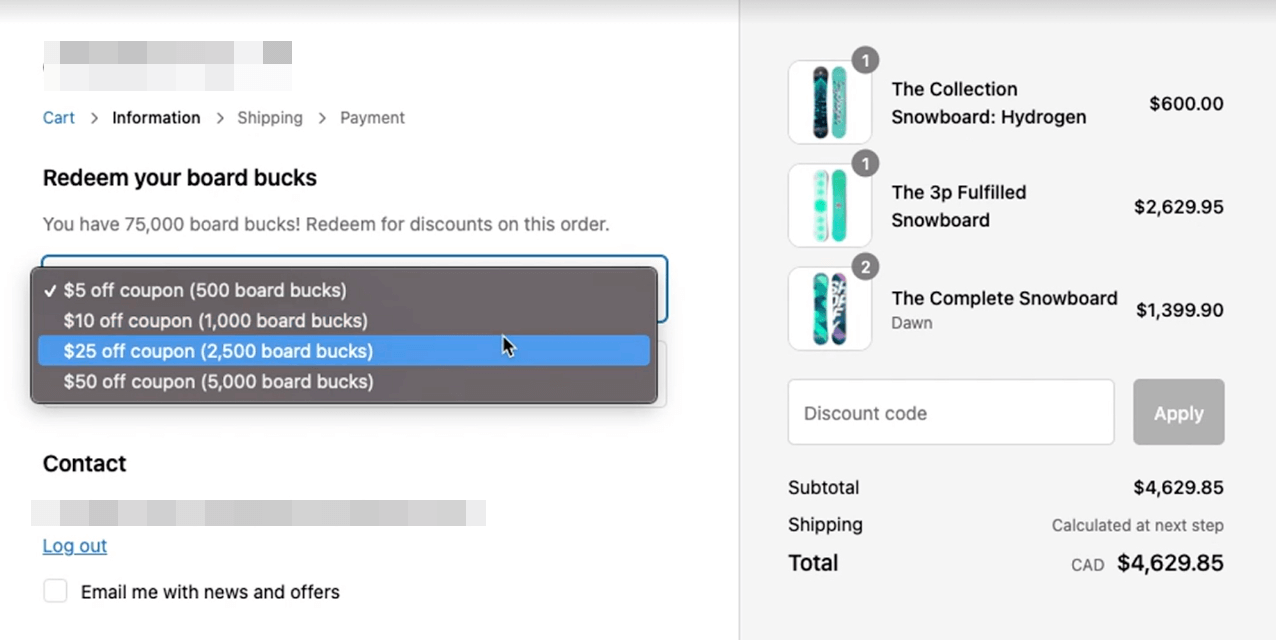Viewport: 1276px width, 640px height.
Task: Click the quantity badge on the 3p Fulfilled Snowboard
Action: point(866,164)
